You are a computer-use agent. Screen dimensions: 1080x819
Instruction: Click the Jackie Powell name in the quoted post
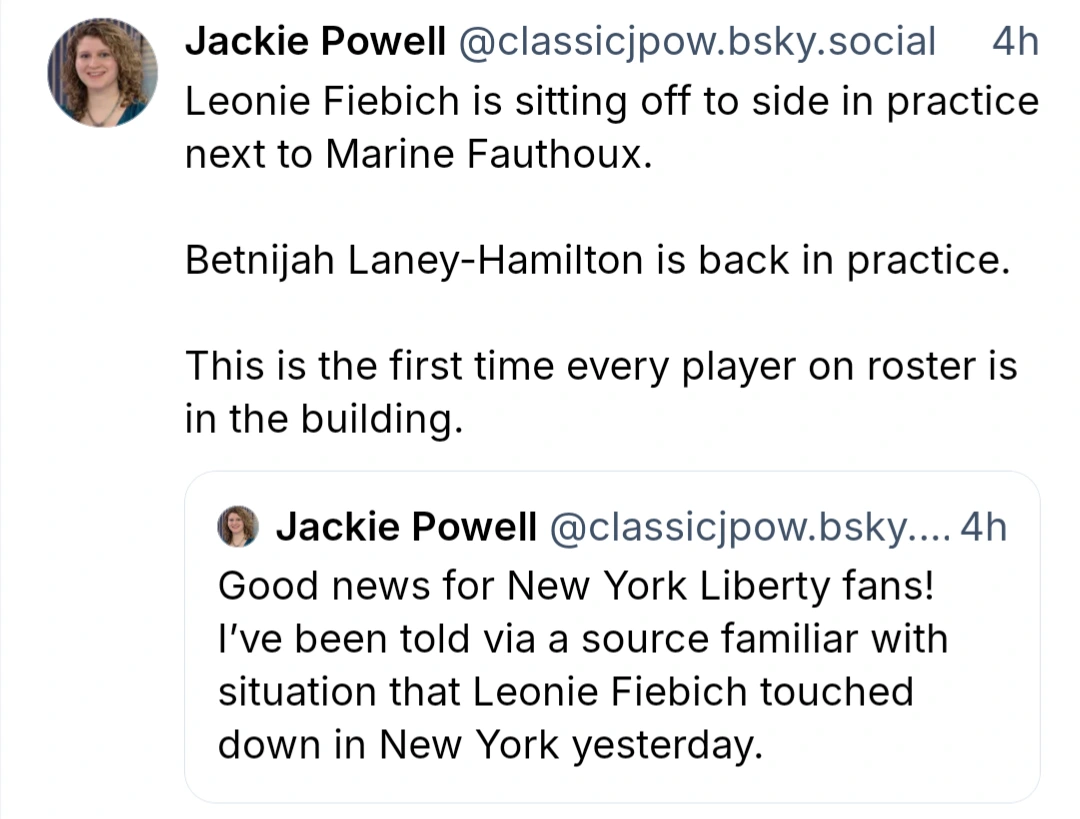click(406, 527)
